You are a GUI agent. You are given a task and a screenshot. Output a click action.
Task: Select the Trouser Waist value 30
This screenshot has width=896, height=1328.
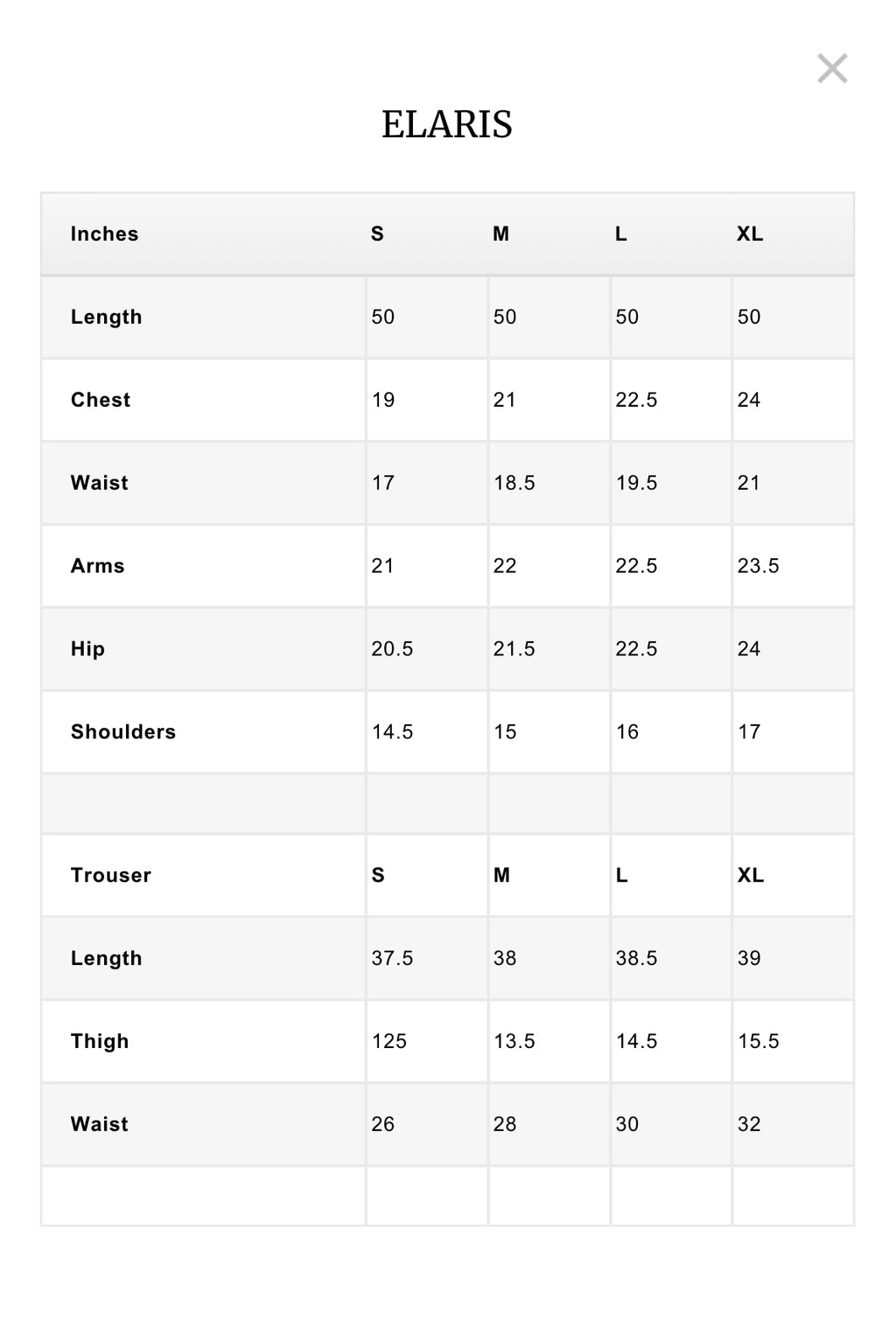pyautogui.click(x=627, y=1124)
